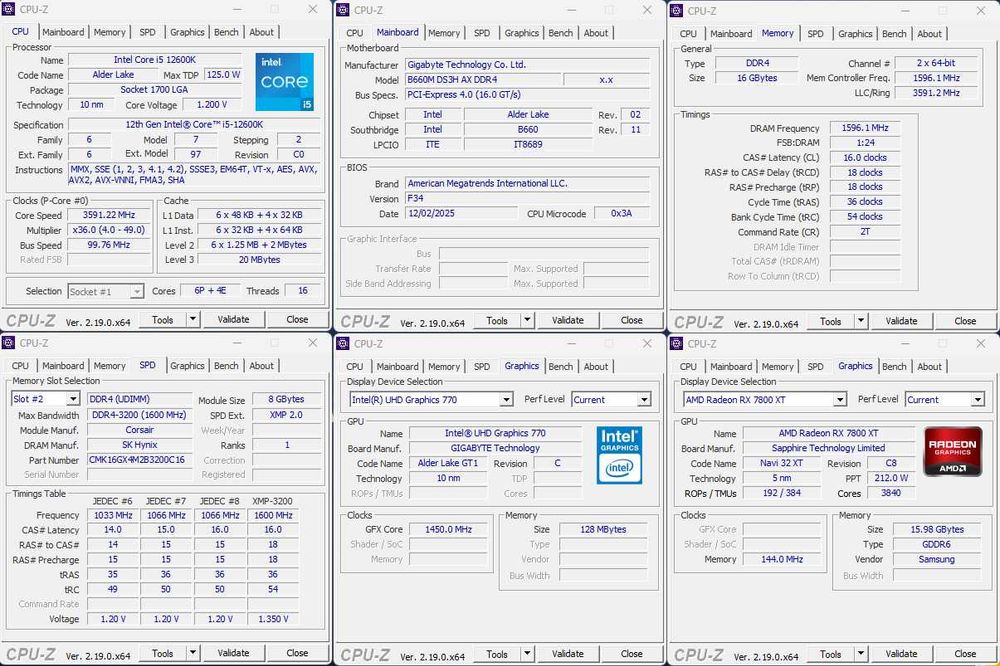Switch to Bench tab in the Memory window
Viewport: 1000px width, 666px height.
(894, 33)
